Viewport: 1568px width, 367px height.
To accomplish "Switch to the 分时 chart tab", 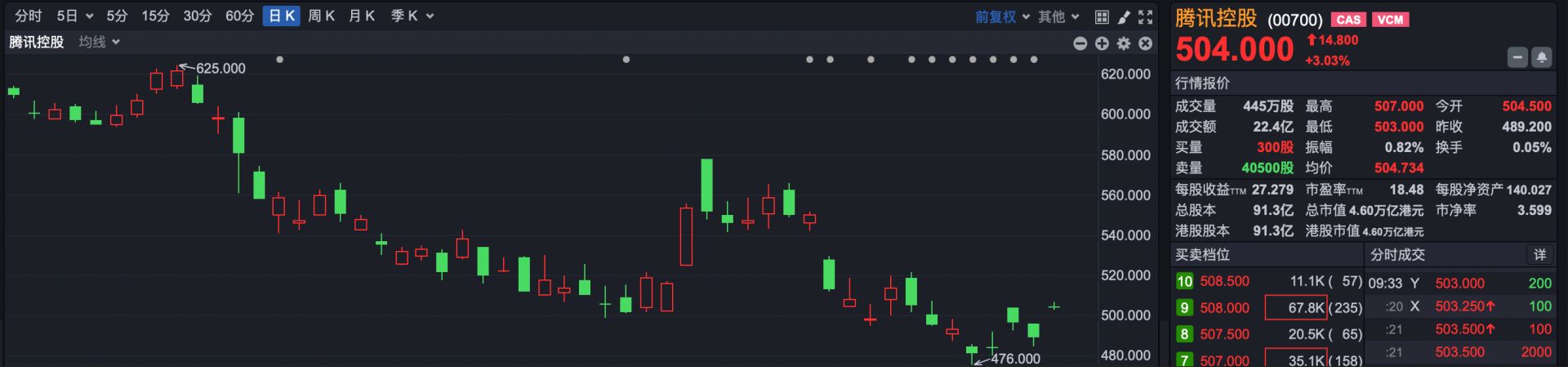I will 28,16.
